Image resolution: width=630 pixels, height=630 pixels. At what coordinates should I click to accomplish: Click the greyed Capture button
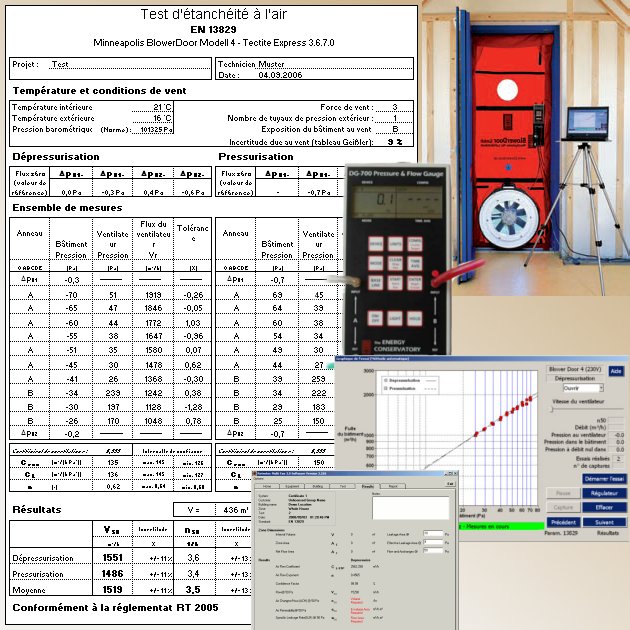(563, 507)
